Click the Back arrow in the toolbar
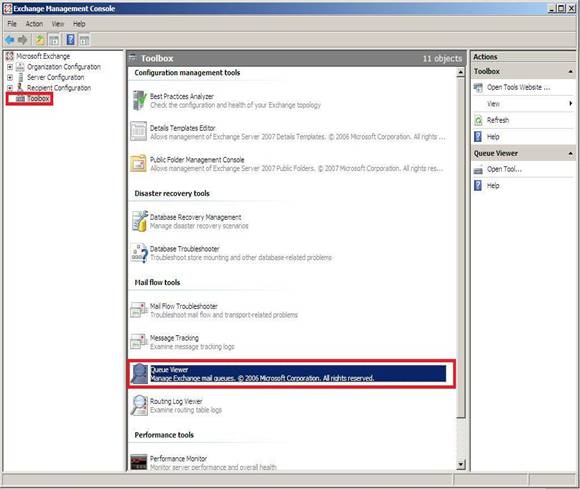This screenshot has width=580, height=489. (x=9, y=40)
